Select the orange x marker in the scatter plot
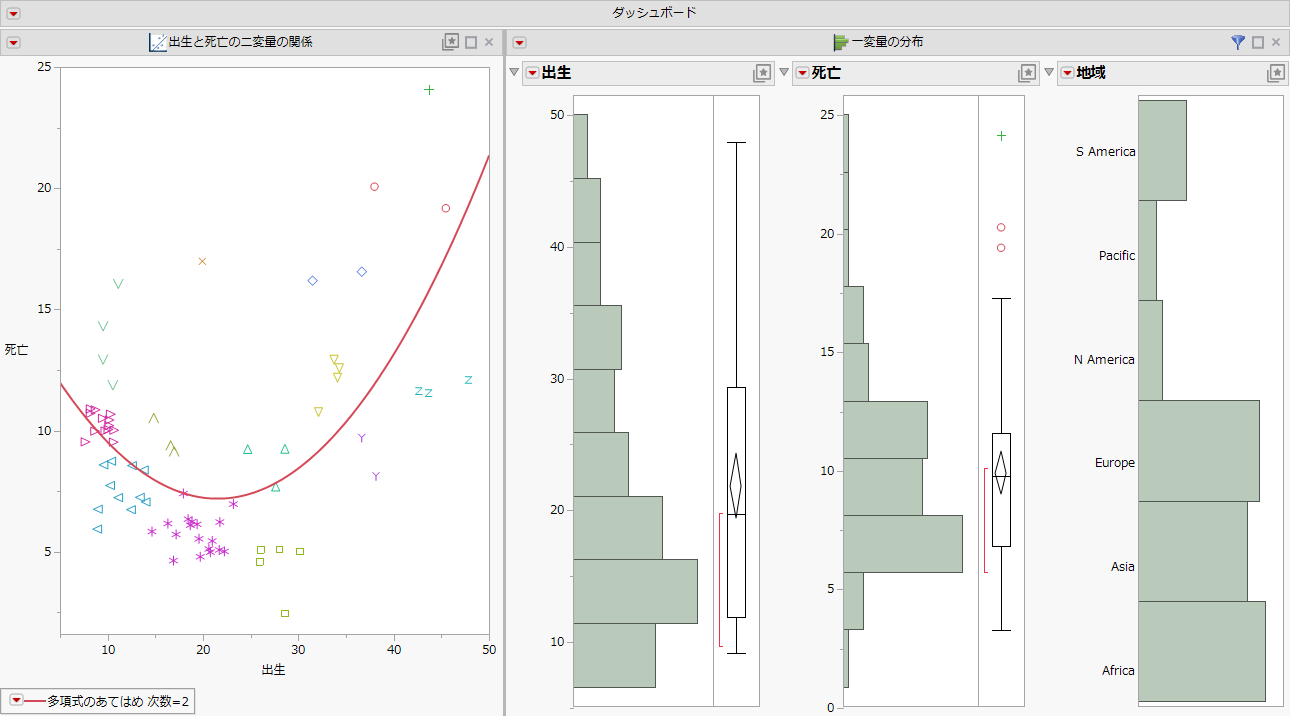 (202, 261)
